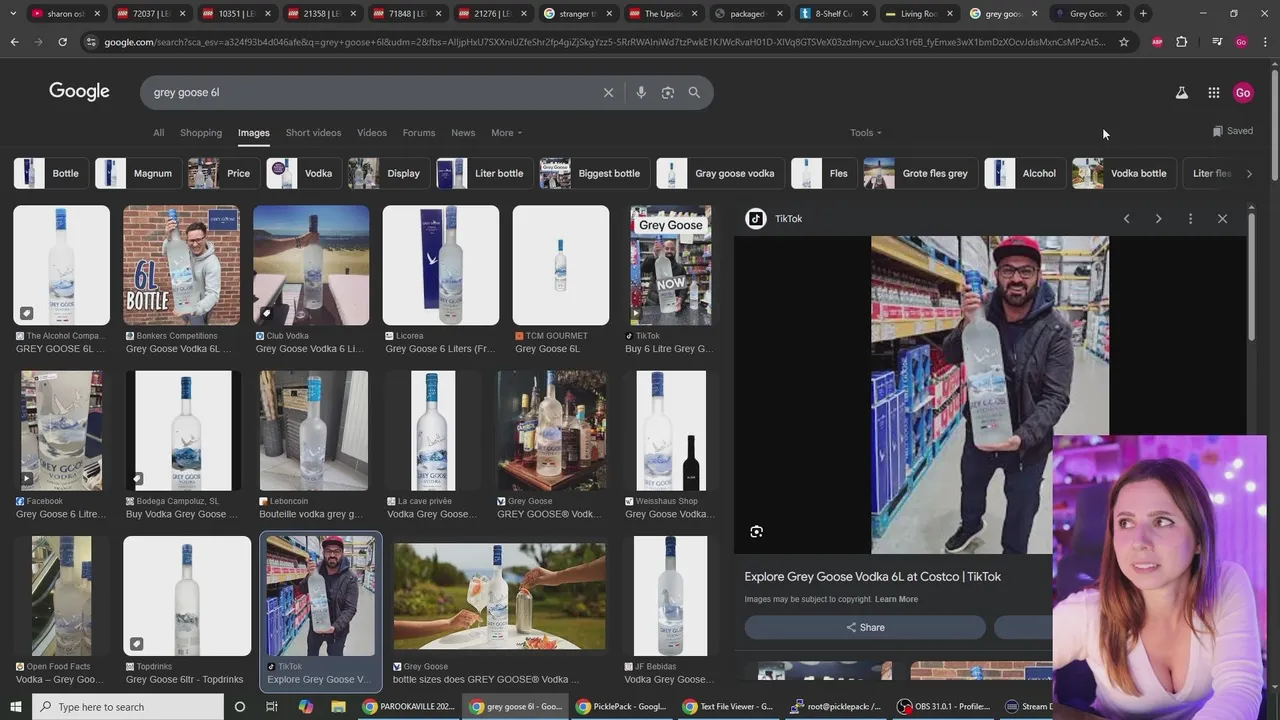Open TCM GOURMET Grey Goose 6L thumbnail
Screen dimensions: 1280x720
(561, 265)
